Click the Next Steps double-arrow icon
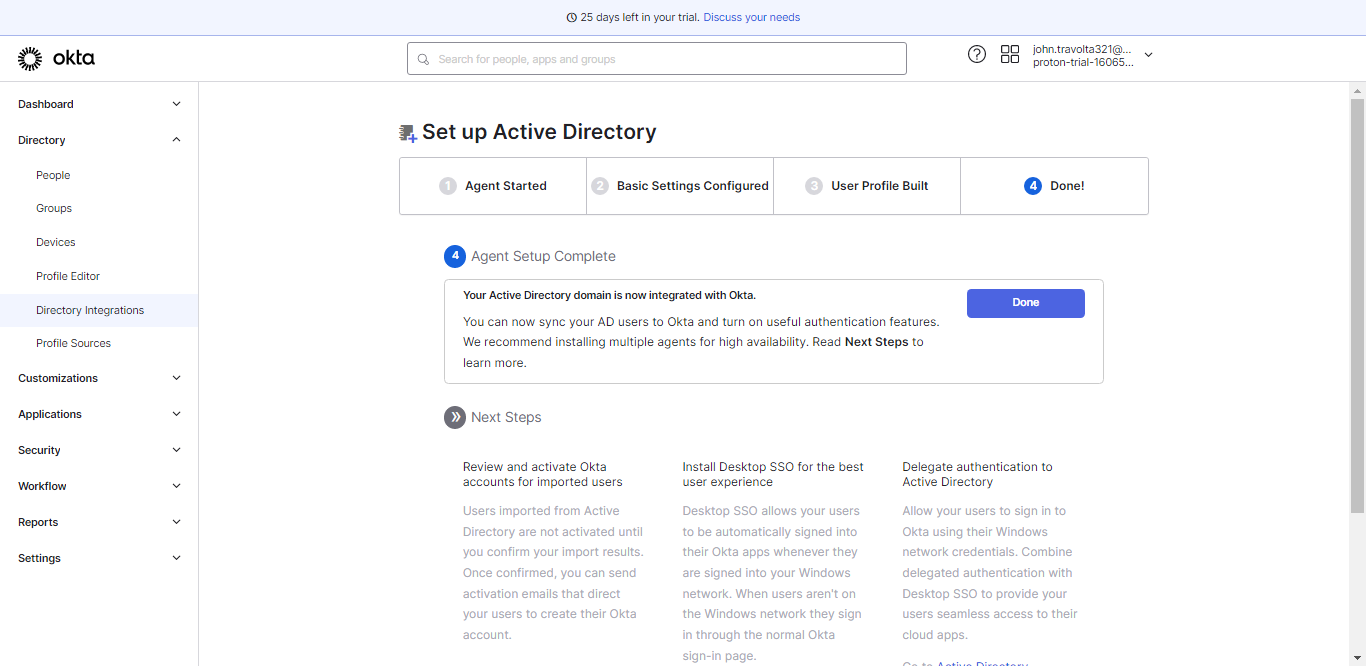The height and width of the screenshot is (666, 1366). click(x=455, y=417)
